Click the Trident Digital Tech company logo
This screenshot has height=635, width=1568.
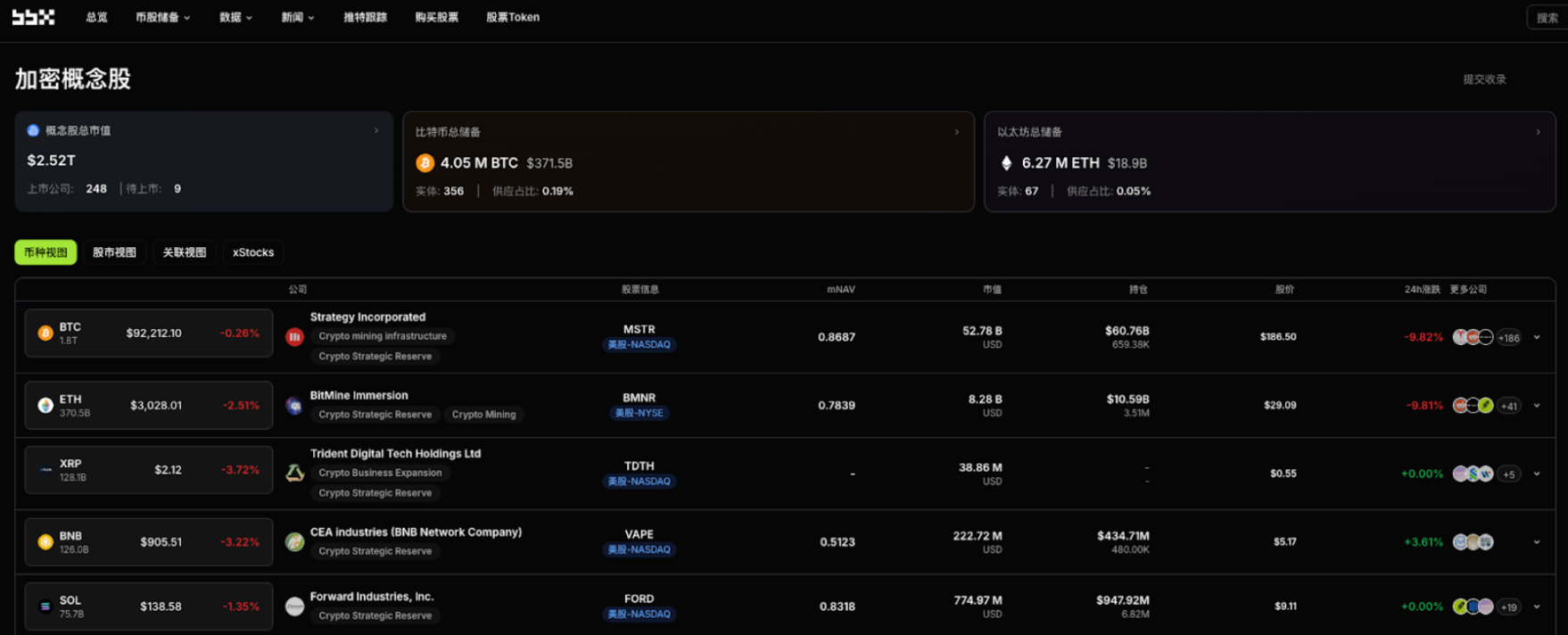(x=294, y=474)
